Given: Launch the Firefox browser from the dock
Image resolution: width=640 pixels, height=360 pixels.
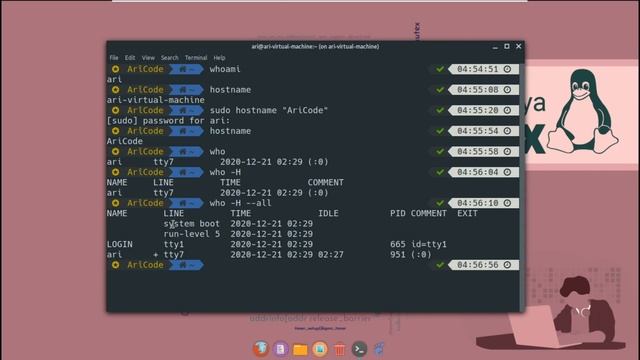Looking at the screenshot, I should pyautogui.click(x=261, y=349).
